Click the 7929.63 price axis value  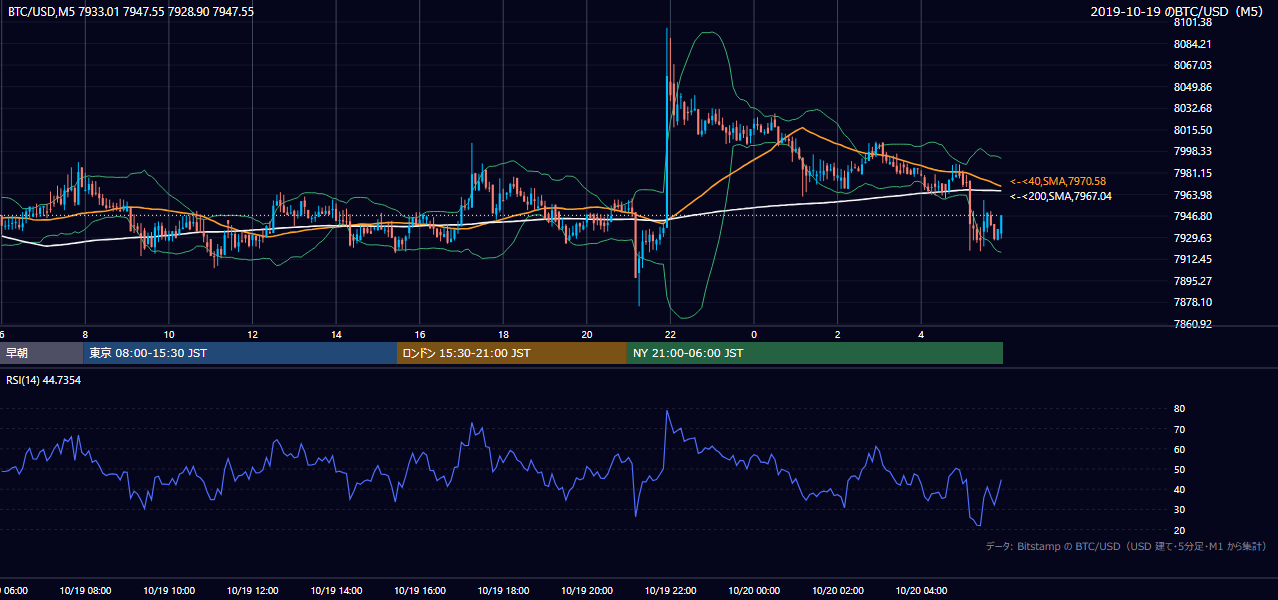click(x=1192, y=238)
